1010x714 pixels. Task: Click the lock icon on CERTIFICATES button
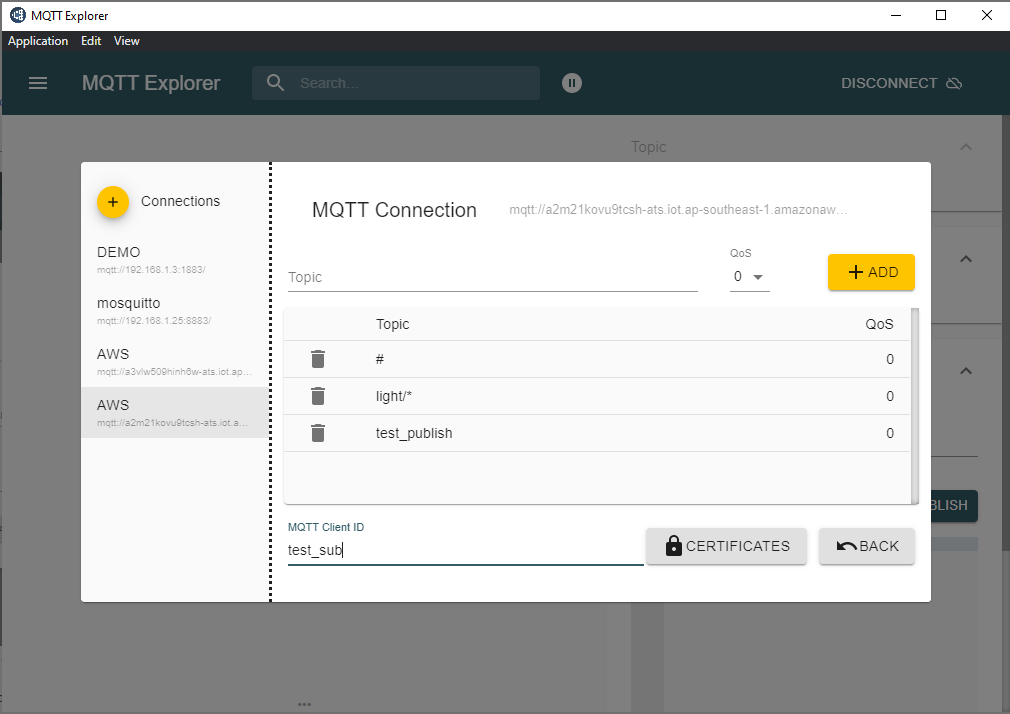coord(674,546)
